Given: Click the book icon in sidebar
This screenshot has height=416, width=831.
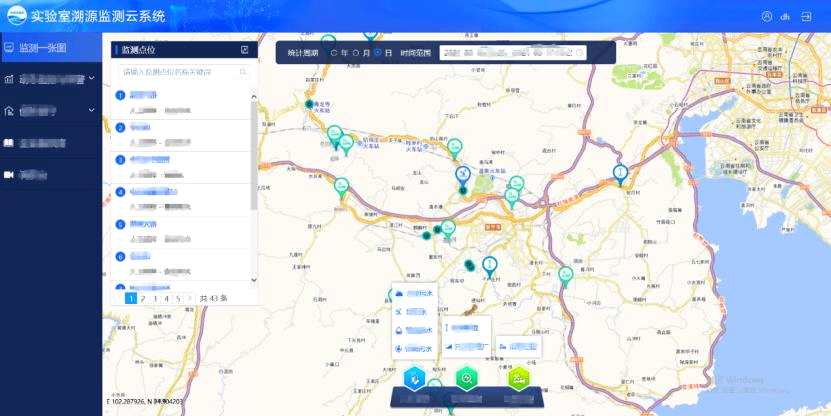Looking at the screenshot, I should point(8,143).
